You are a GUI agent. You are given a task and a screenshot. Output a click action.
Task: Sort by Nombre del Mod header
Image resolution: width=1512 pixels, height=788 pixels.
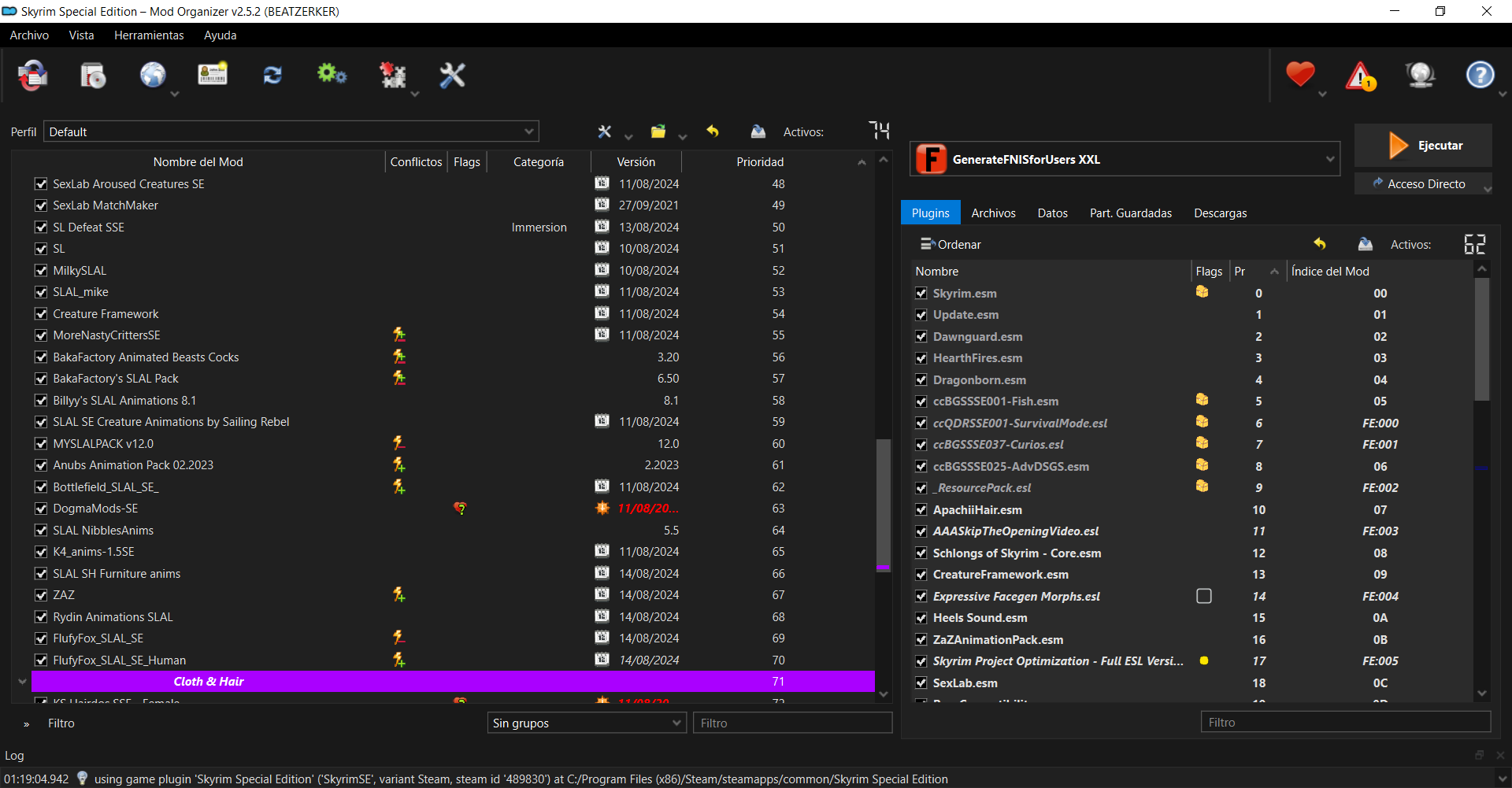pyautogui.click(x=198, y=161)
